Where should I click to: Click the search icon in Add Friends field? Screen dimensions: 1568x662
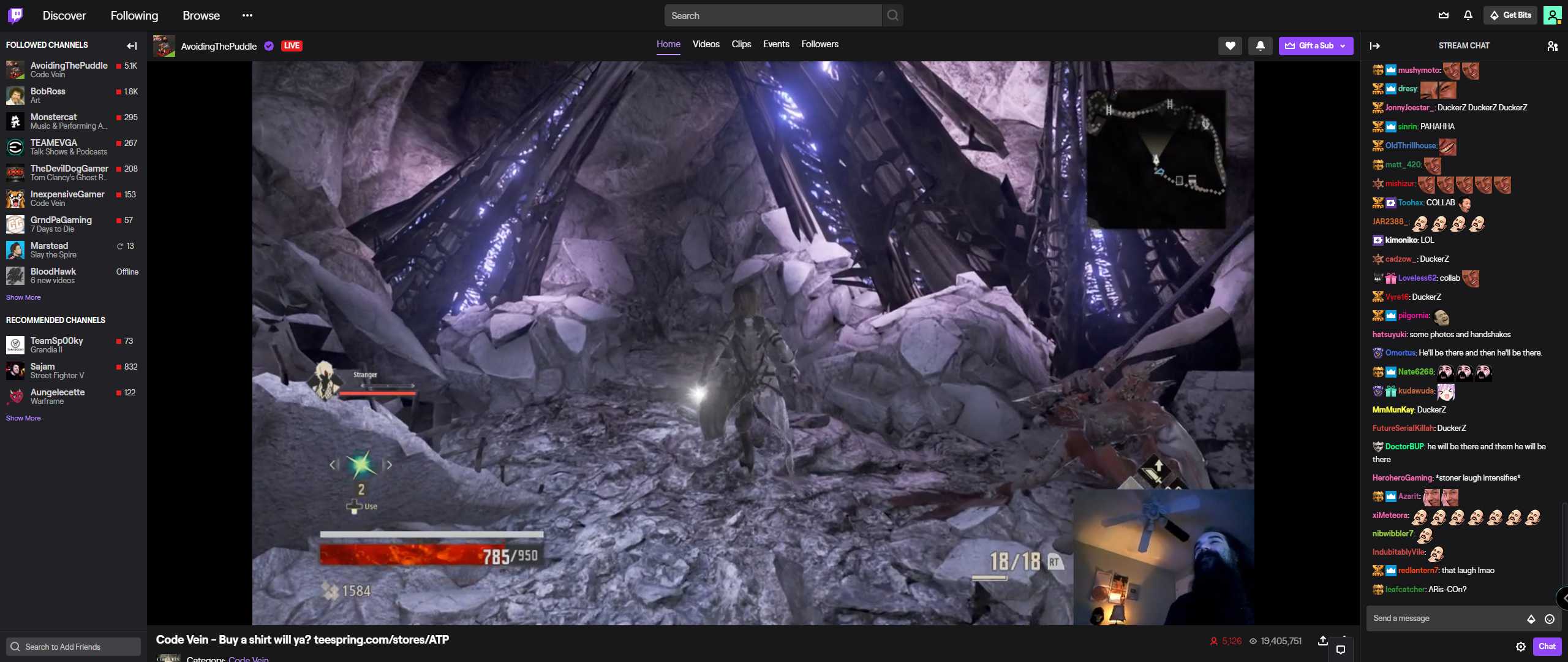[x=15, y=647]
